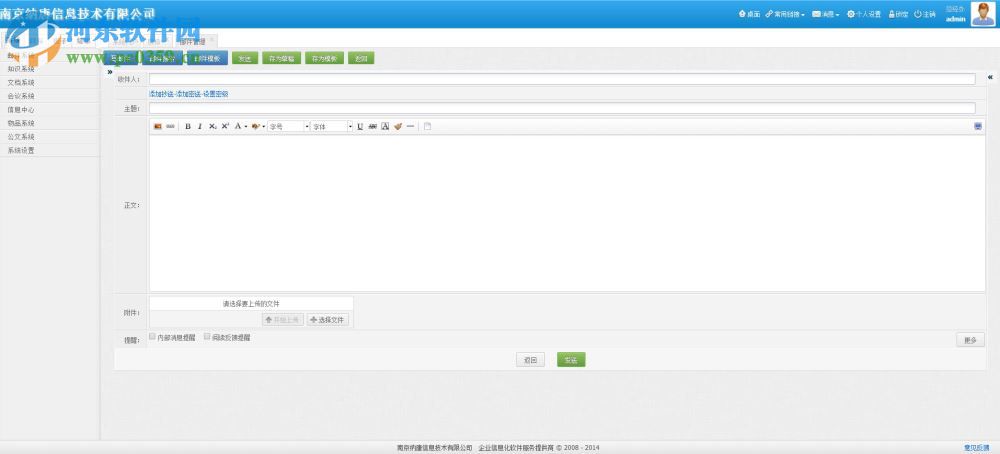Click 注销 to log out
The image size is (1000, 454).
[x=925, y=14]
